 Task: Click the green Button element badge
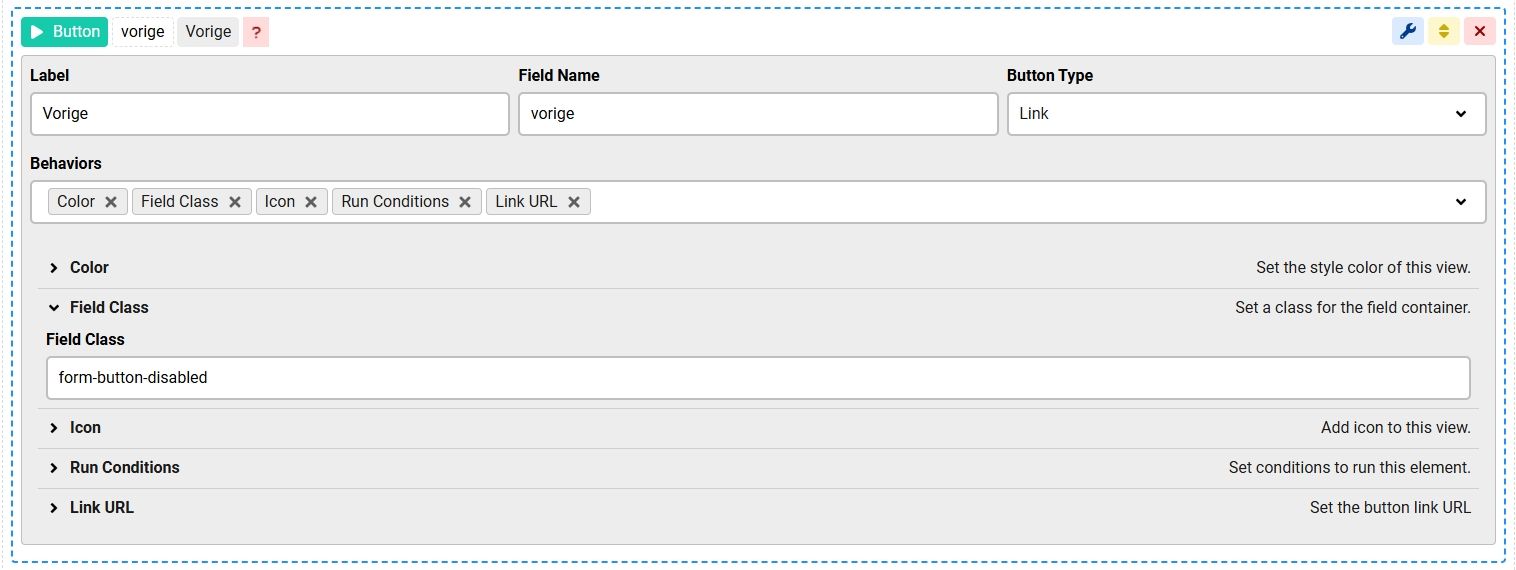(x=64, y=32)
